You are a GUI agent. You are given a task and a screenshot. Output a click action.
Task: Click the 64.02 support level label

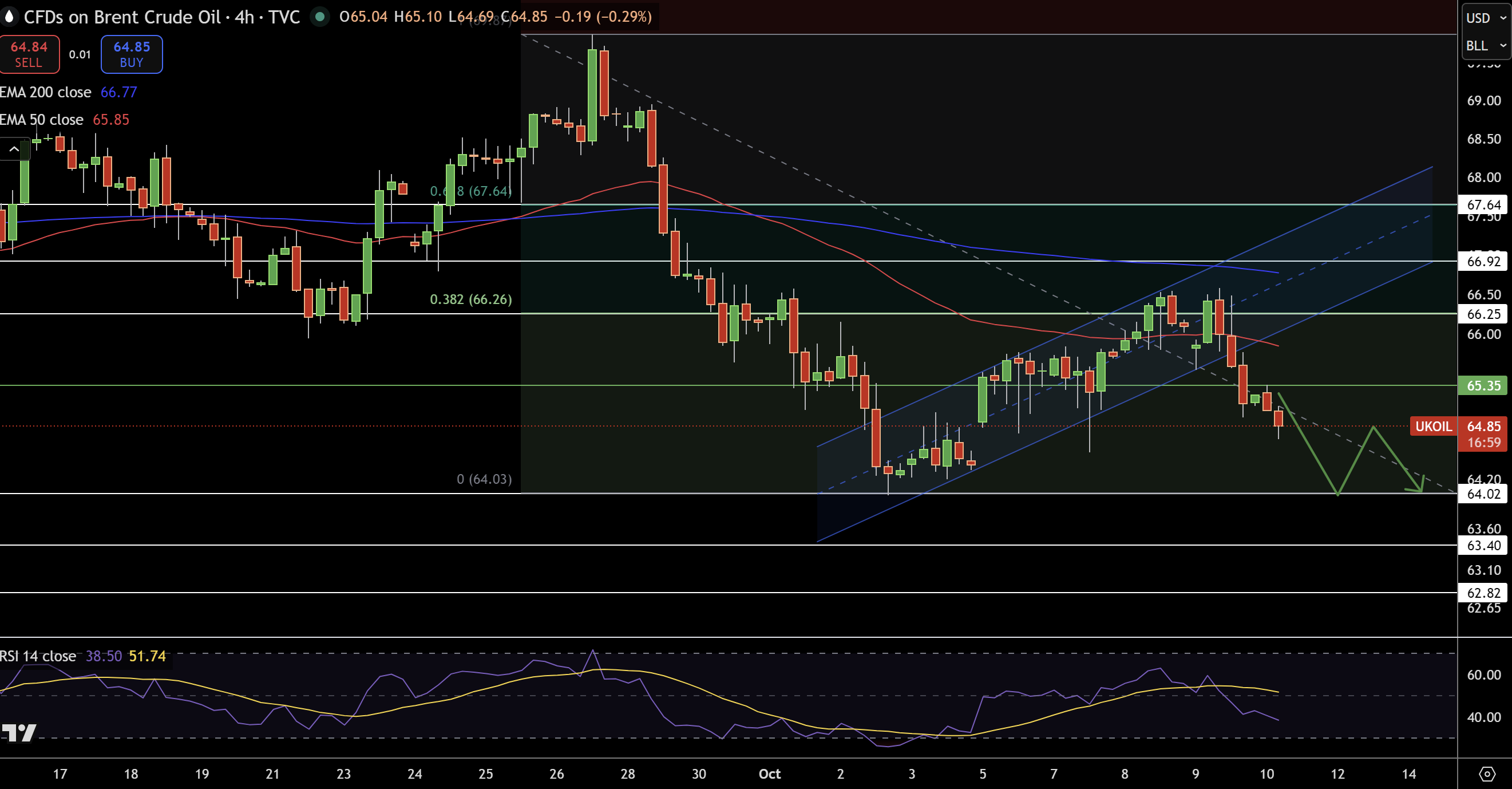(1483, 494)
